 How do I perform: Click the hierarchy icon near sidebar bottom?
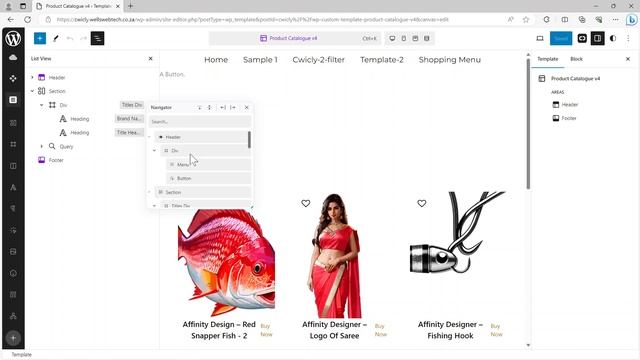tap(13, 316)
